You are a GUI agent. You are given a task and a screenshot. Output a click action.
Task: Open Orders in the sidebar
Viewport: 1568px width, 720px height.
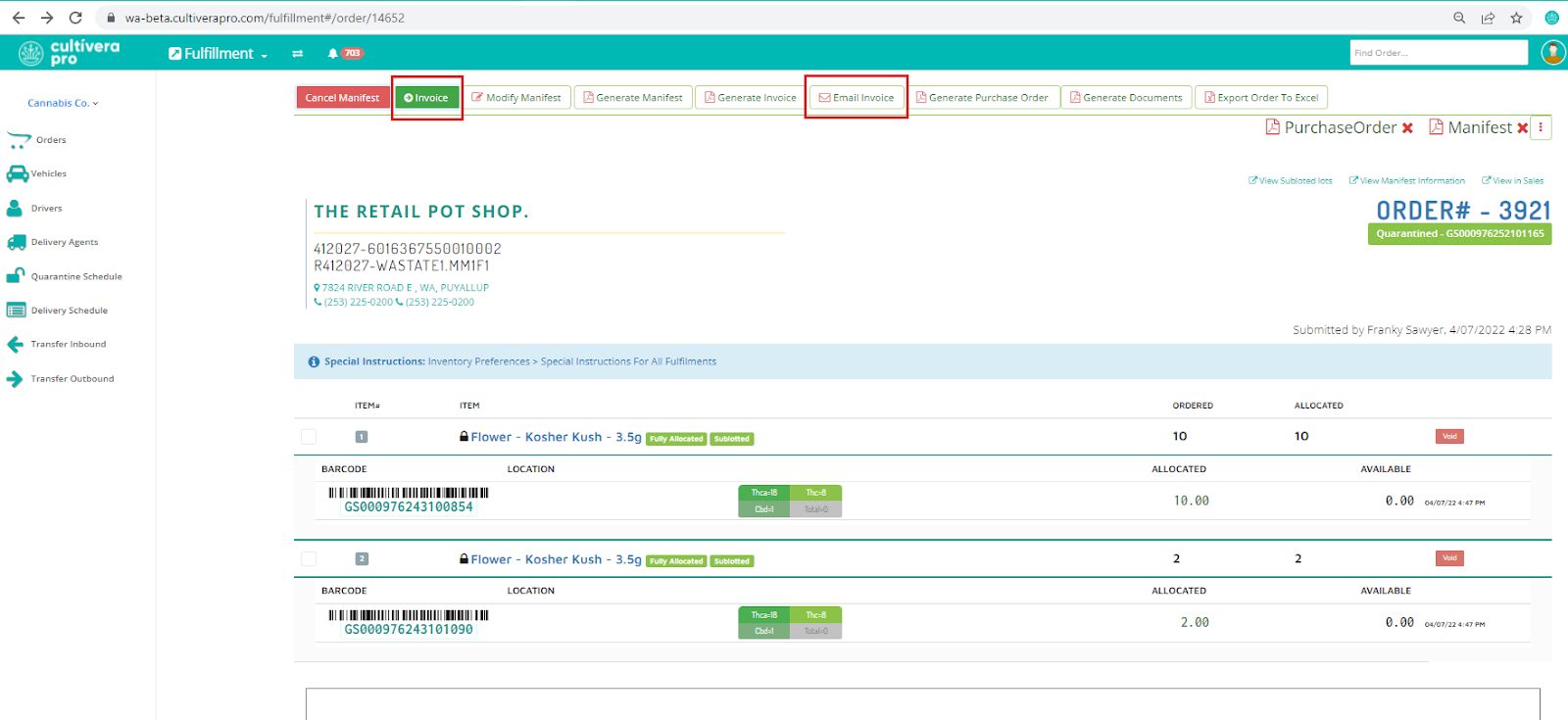pyautogui.click(x=51, y=140)
